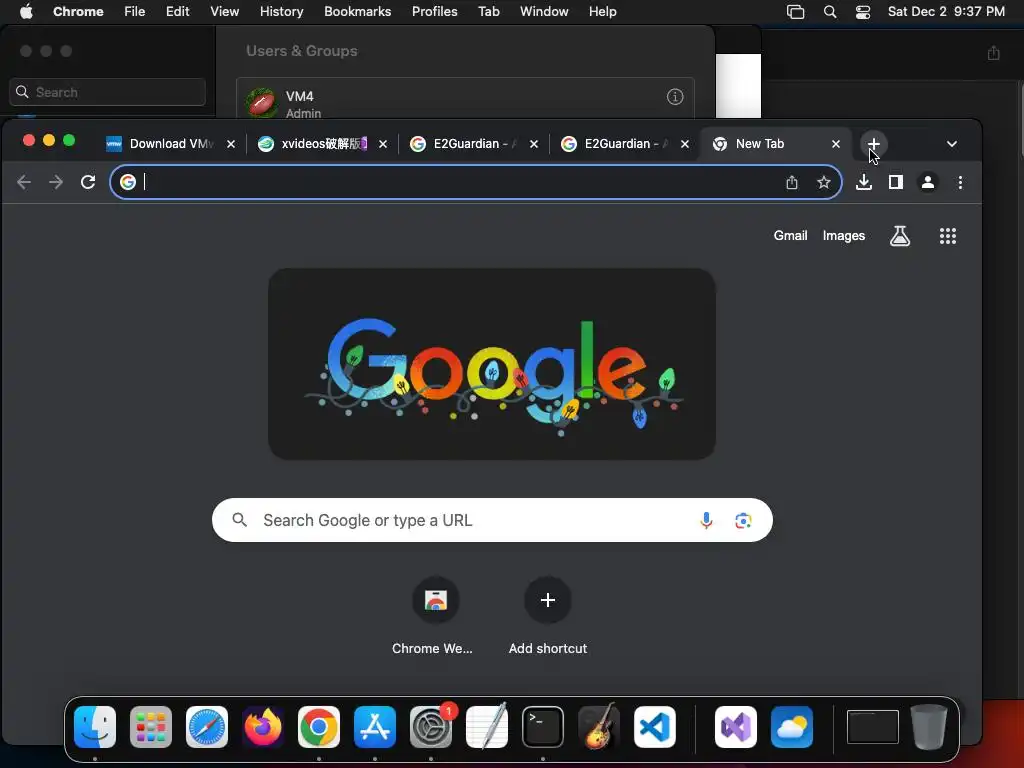Close the Download VMware tab
1024x768 pixels.
point(231,144)
